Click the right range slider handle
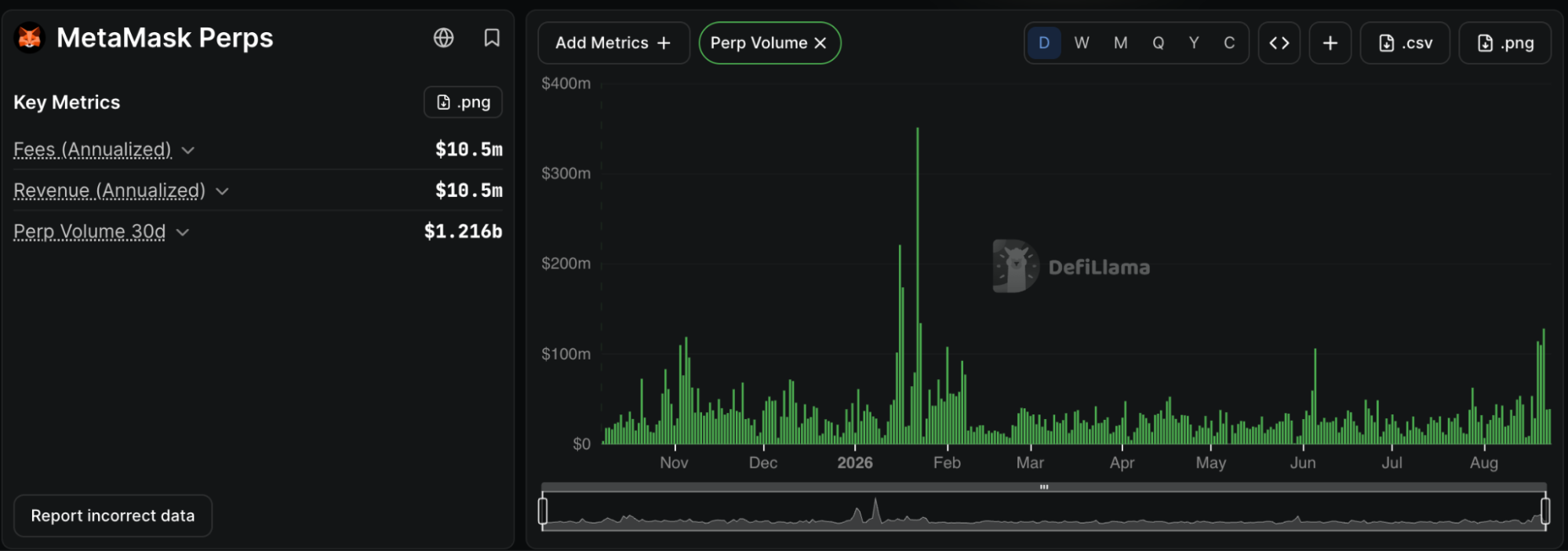The image size is (1568, 551). 1545,511
